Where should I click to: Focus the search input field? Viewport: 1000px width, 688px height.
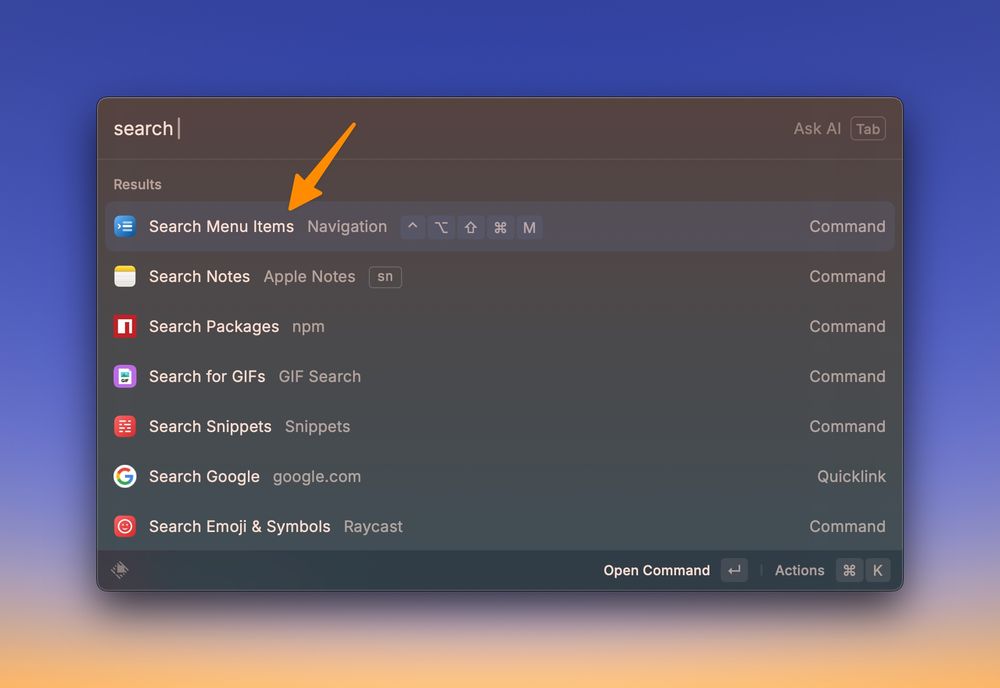tap(446, 129)
